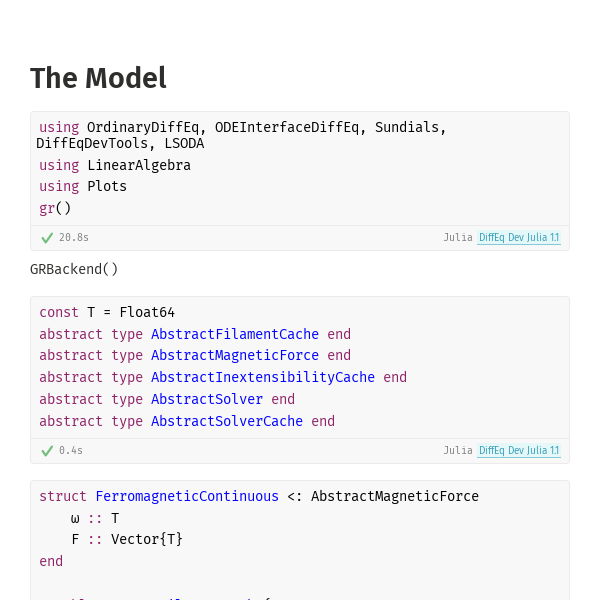
Task: Click the green checkmark beside 0.4s
Action: [47, 451]
